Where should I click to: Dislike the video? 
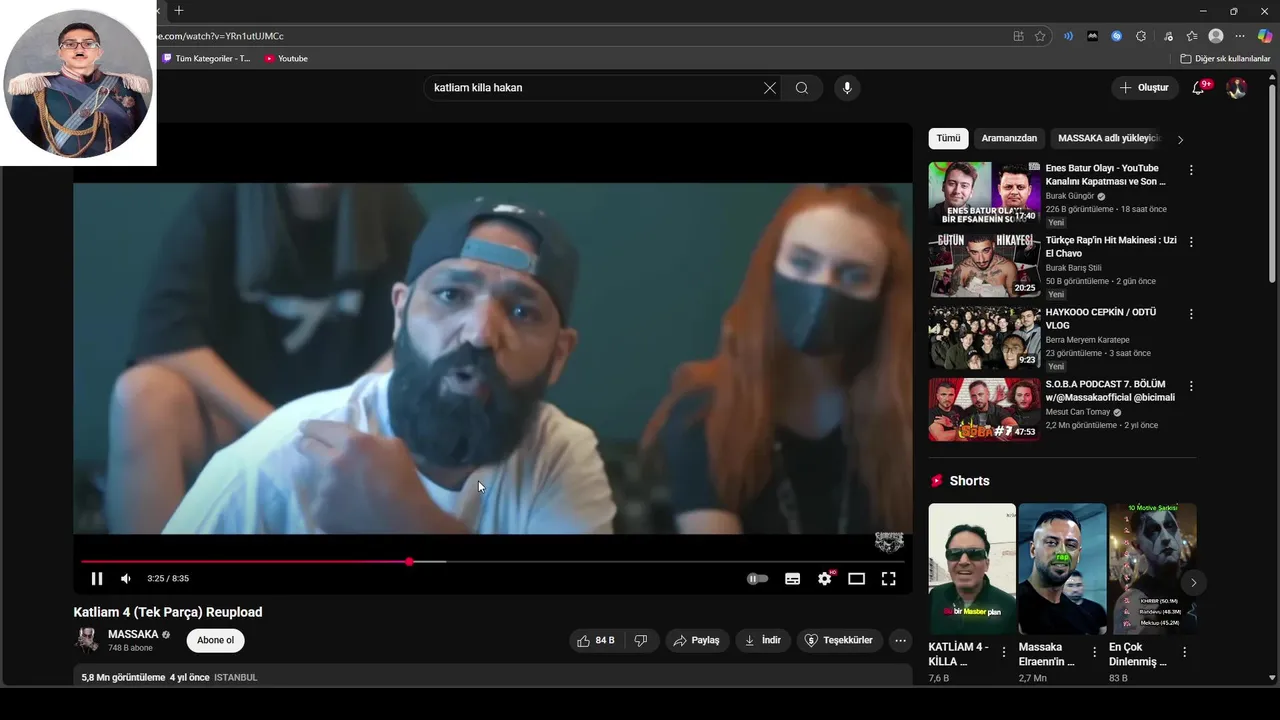pyautogui.click(x=641, y=640)
